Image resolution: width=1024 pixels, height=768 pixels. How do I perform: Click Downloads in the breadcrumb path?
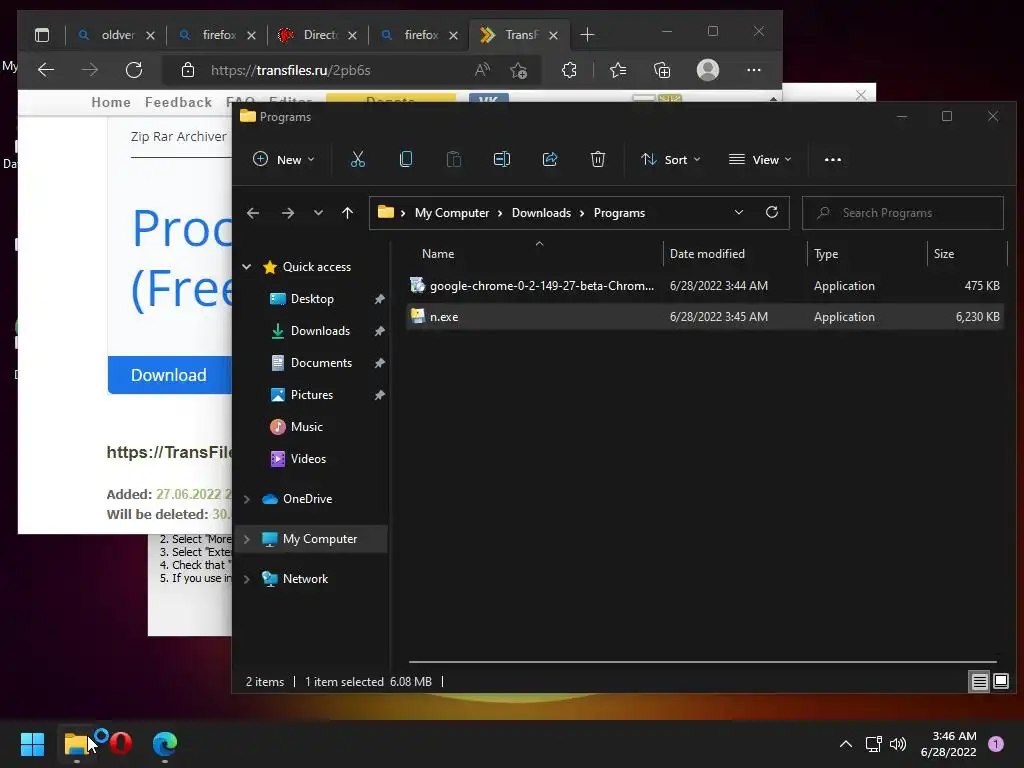pyautogui.click(x=541, y=213)
